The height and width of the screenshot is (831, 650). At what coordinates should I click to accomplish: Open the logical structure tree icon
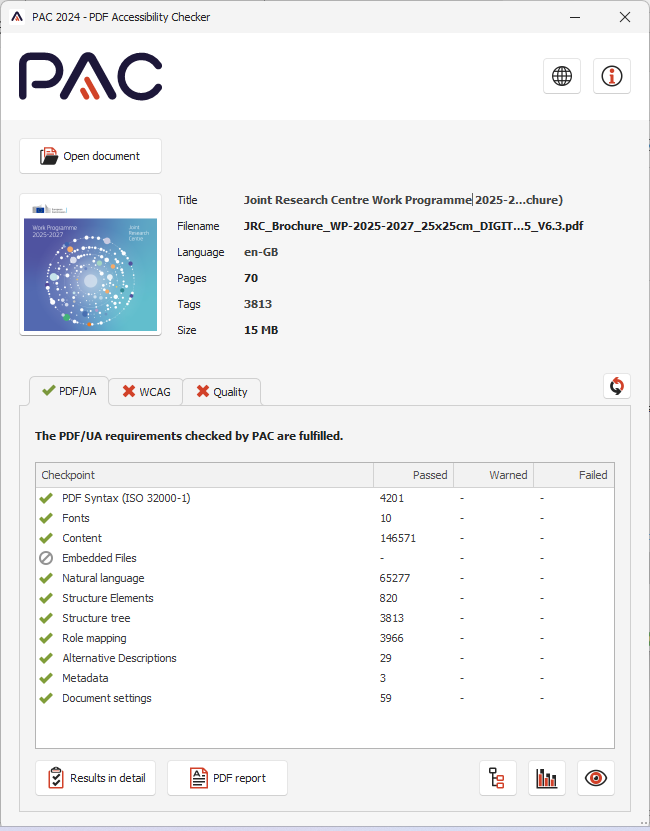497,778
